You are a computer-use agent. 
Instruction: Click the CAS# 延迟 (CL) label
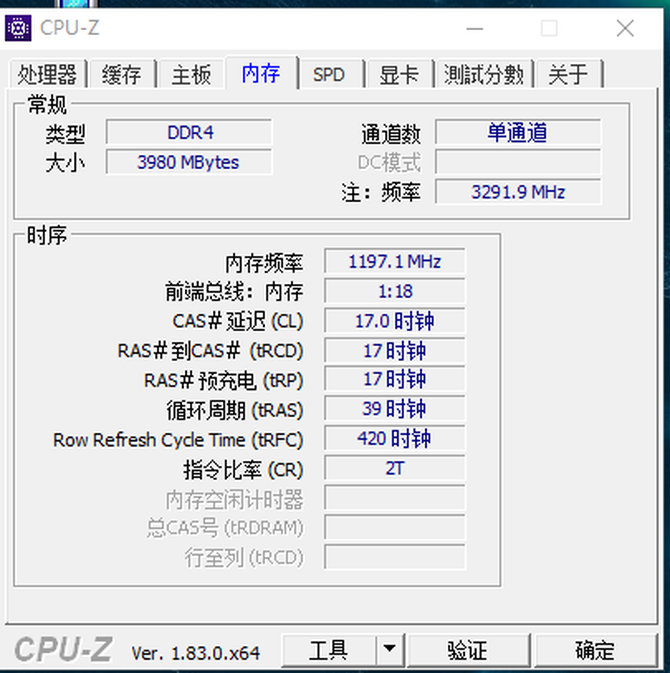click(x=238, y=321)
